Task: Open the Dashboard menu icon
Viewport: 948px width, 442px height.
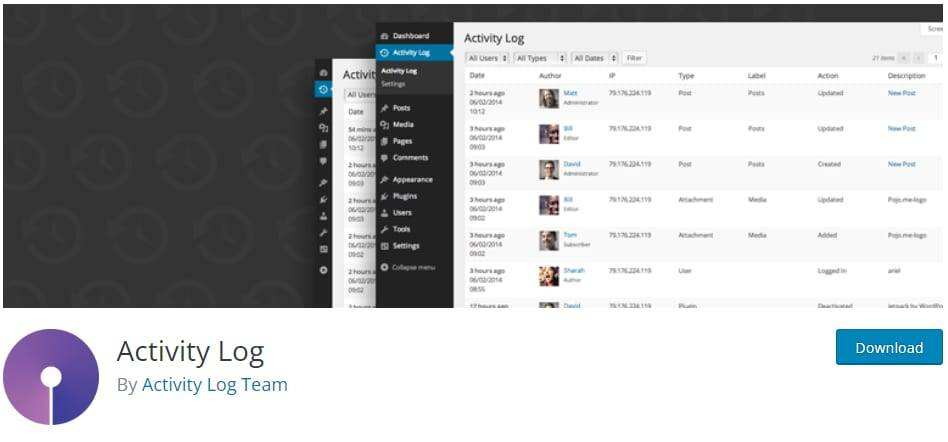Action: [x=384, y=36]
